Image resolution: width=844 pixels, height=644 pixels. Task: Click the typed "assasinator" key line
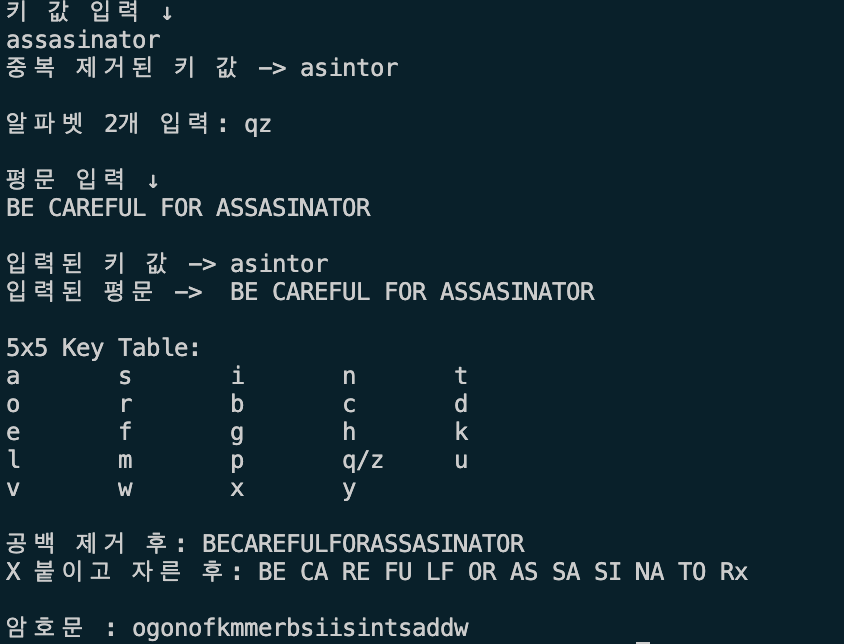(x=83, y=40)
